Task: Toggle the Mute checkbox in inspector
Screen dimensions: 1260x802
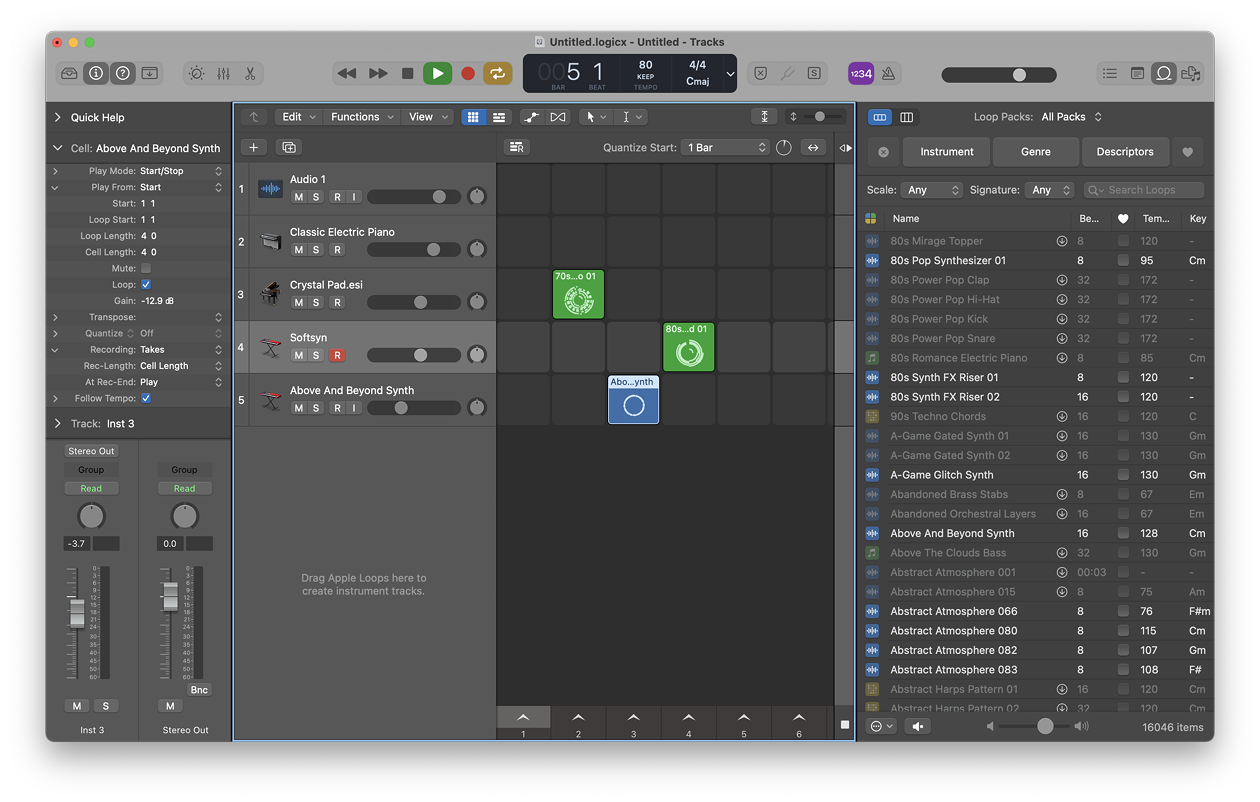Action: pyautogui.click(x=146, y=268)
